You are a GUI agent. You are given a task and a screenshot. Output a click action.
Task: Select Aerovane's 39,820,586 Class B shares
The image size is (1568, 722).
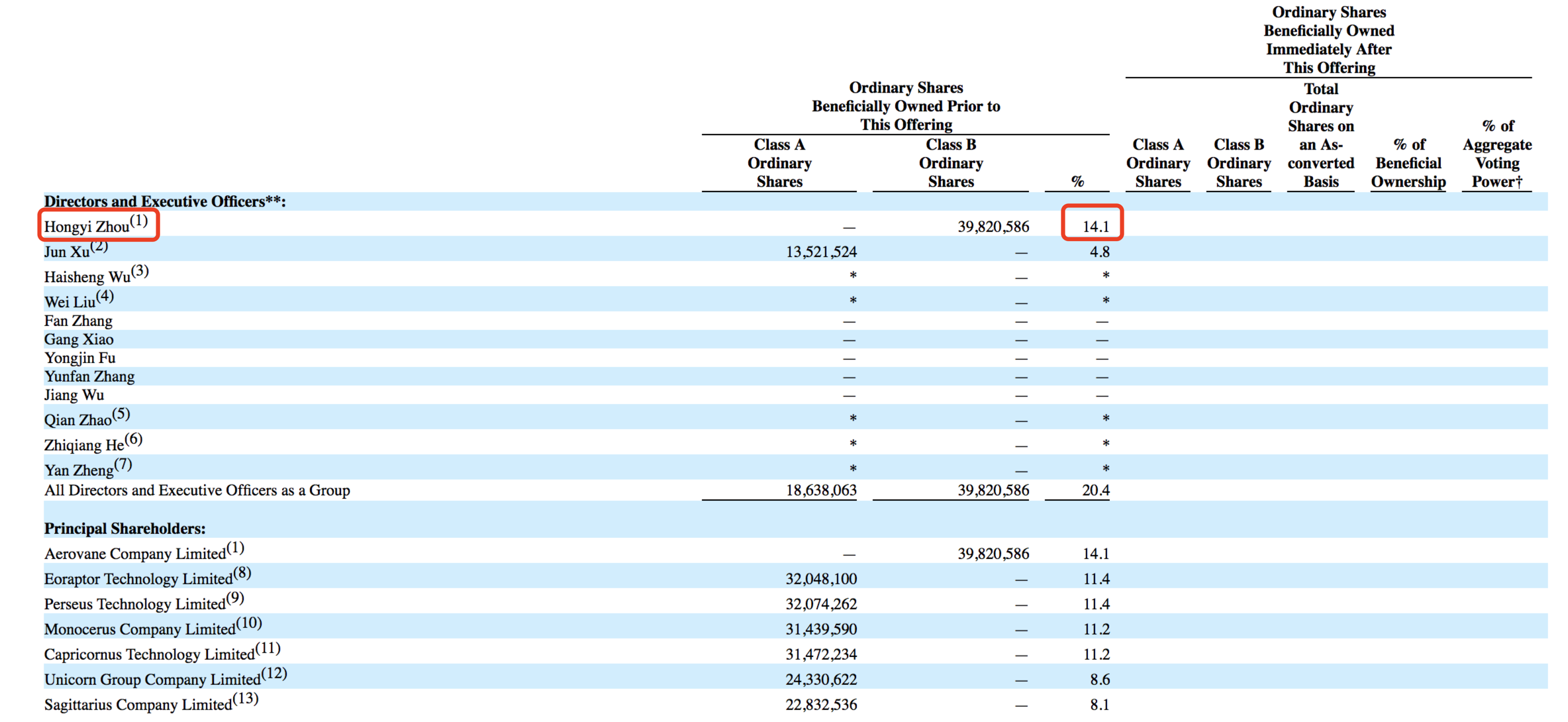click(993, 554)
